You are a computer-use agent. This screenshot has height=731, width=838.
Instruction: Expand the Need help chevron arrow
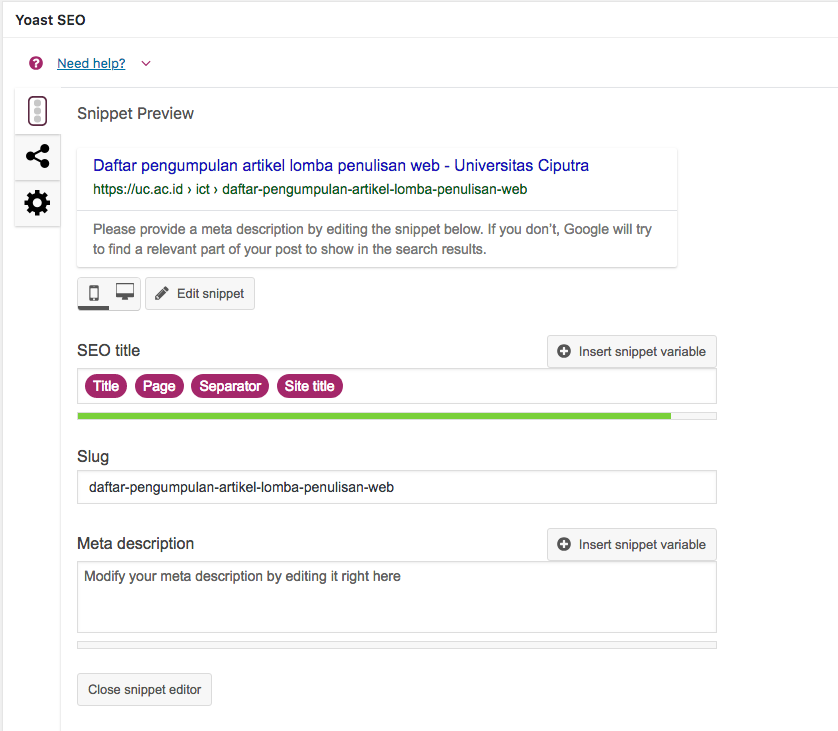pyautogui.click(x=146, y=64)
